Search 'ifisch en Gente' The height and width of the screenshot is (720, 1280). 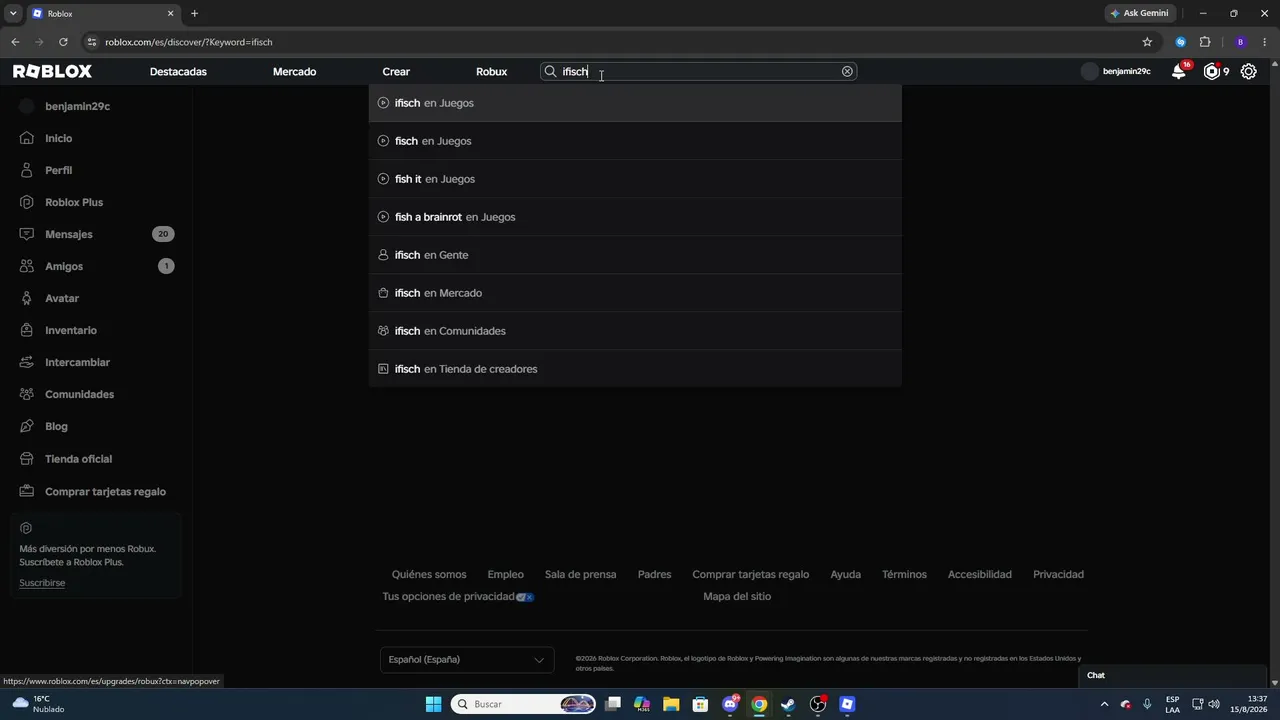click(635, 255)
